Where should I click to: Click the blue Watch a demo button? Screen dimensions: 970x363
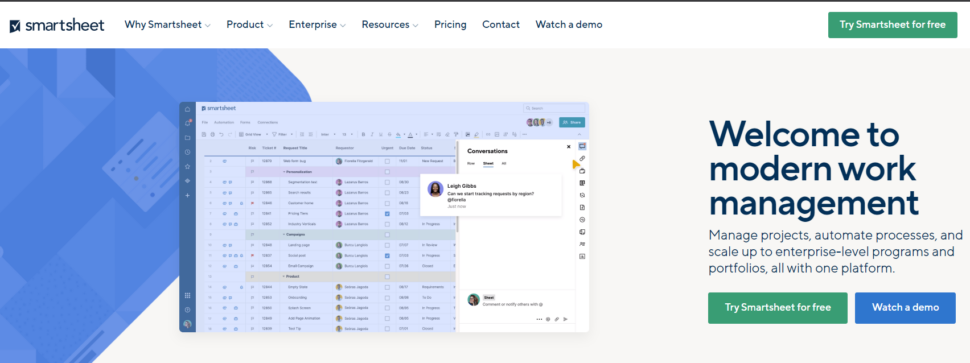pyautogui.click(x=905, y=307)
